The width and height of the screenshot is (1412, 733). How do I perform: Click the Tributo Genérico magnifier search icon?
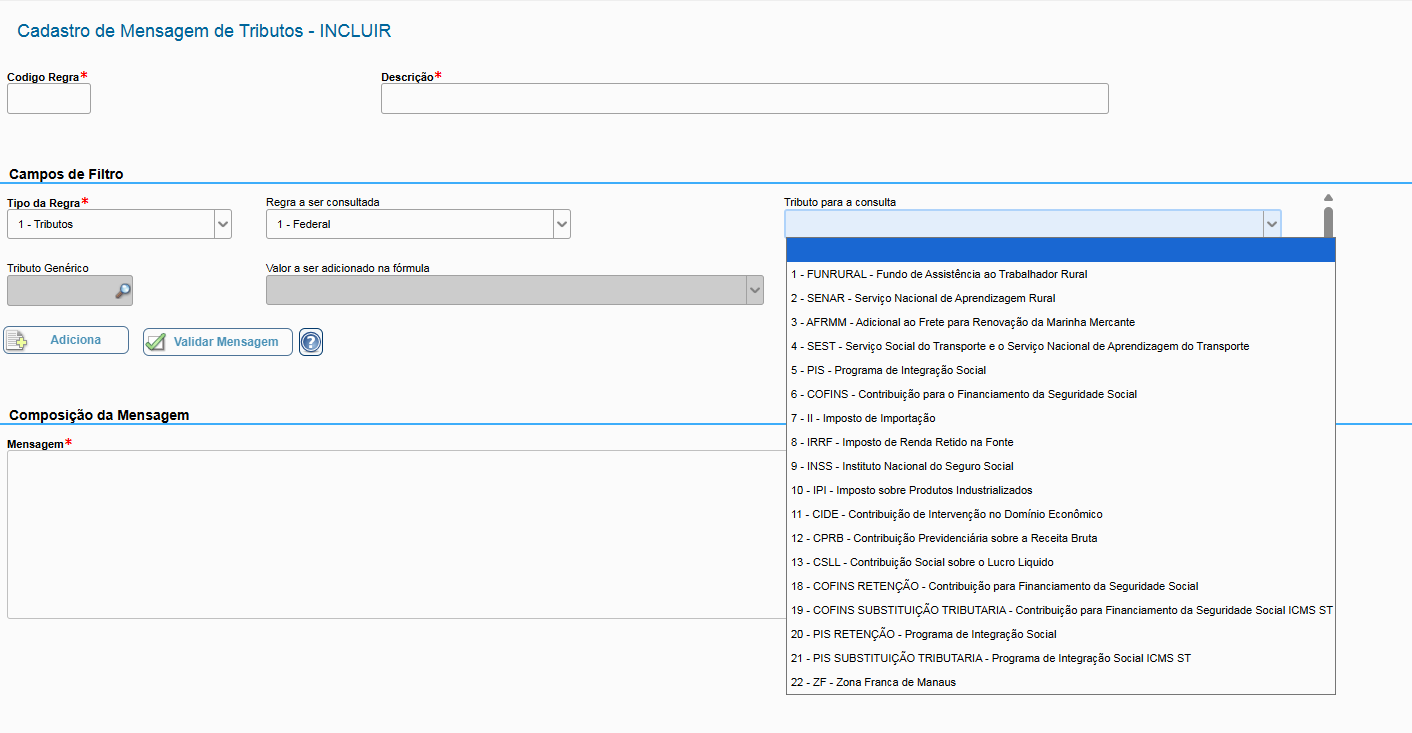click(x=122, y=291)
